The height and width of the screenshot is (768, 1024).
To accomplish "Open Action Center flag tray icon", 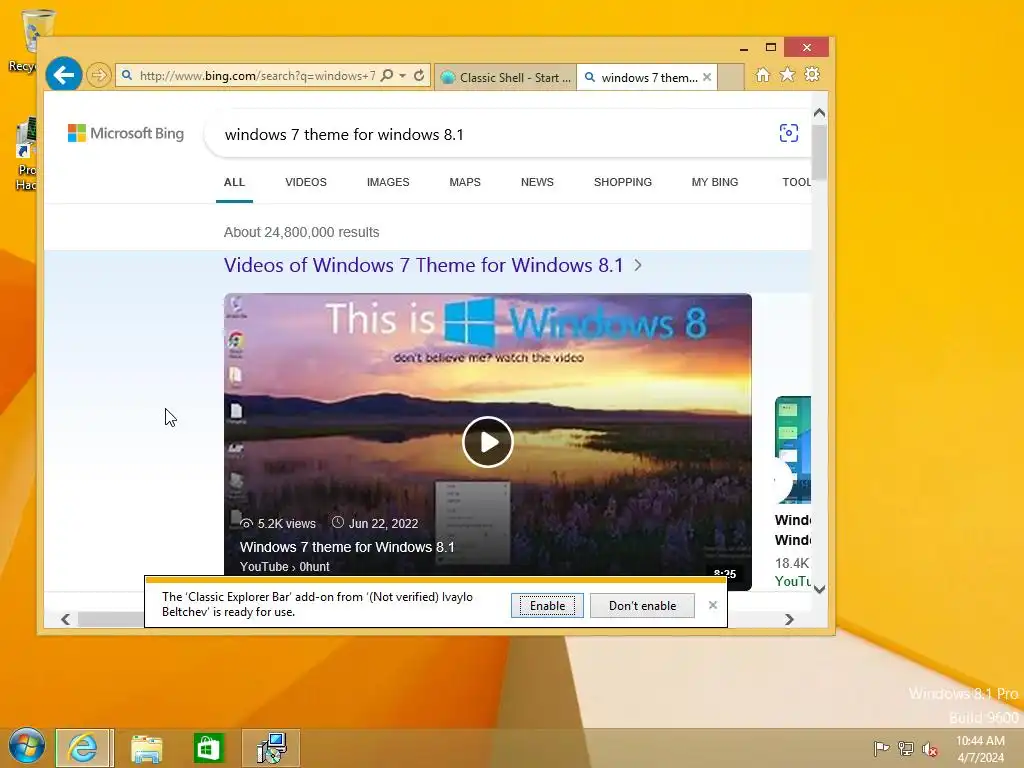I will (x=881, y=748).
